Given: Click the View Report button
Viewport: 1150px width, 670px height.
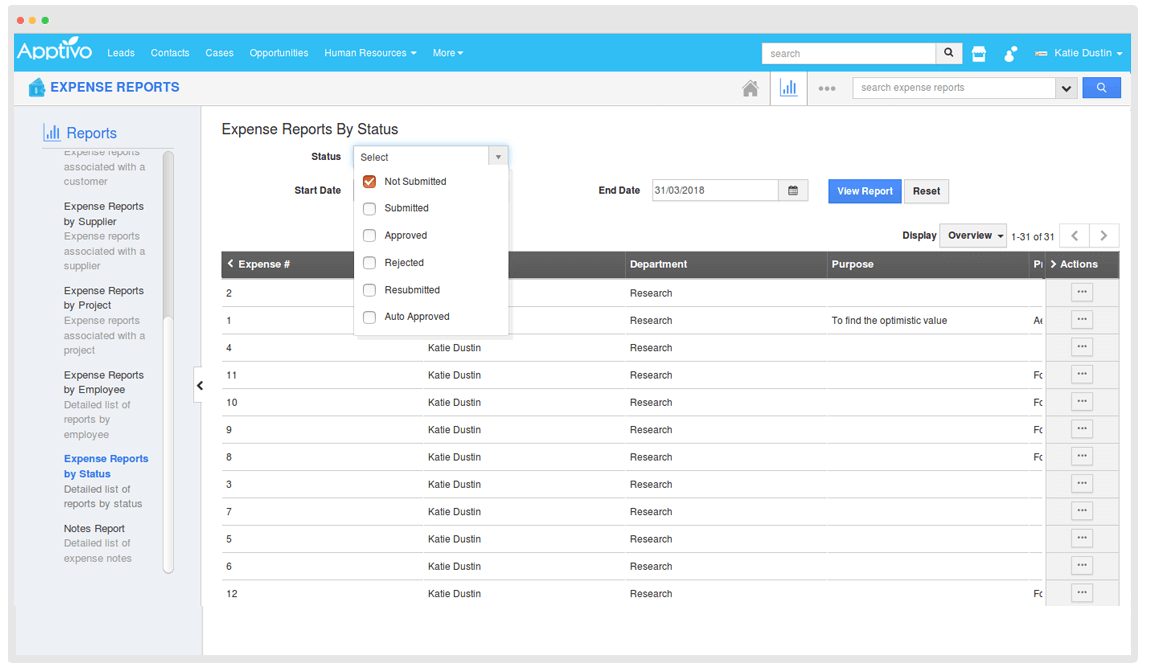Looking at the screenshot, I should pos(864,191).
